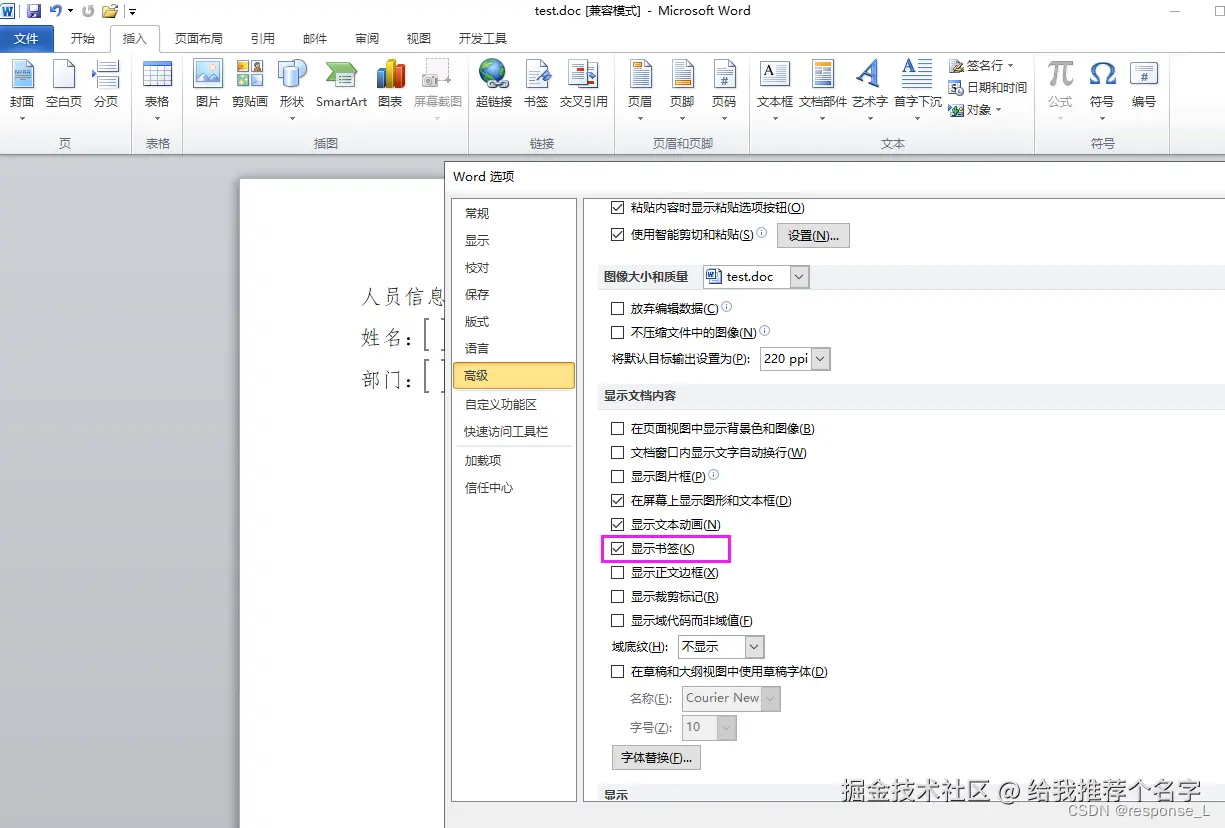
Task: Insert a symbol (符号)
Action: [x=1102, y=89]
